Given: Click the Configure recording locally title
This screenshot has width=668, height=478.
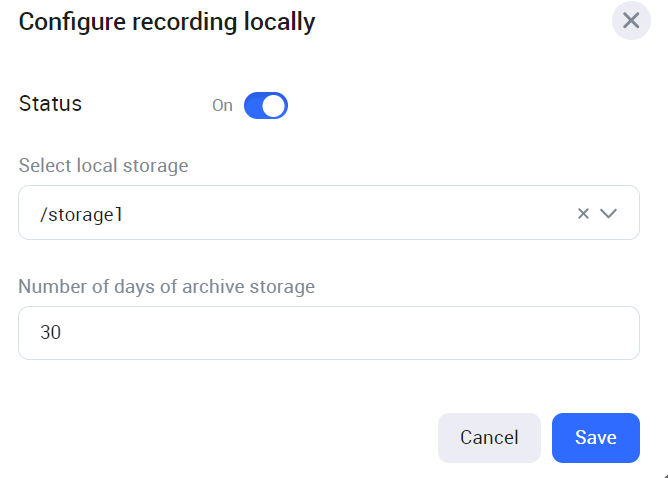Looking at the screenshot, I should click(x=167, y=22).
